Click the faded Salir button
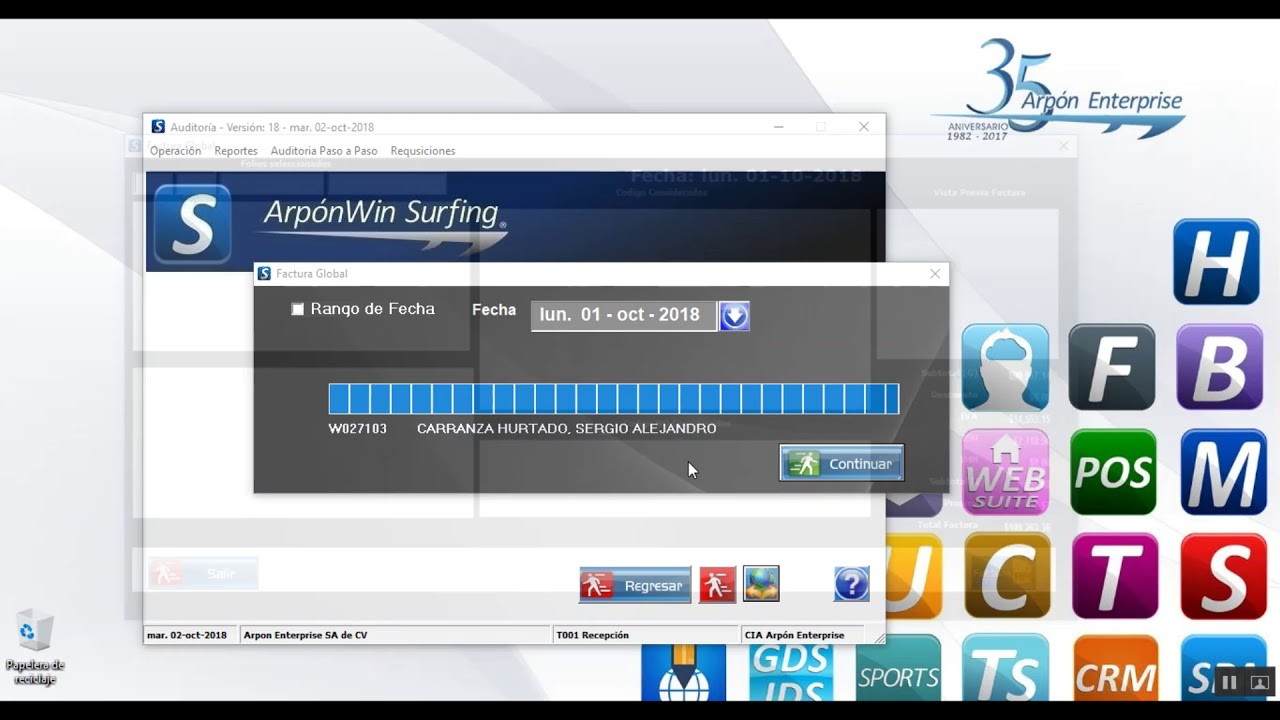Viewport: 1280px width, 720px height. [203, 573]
